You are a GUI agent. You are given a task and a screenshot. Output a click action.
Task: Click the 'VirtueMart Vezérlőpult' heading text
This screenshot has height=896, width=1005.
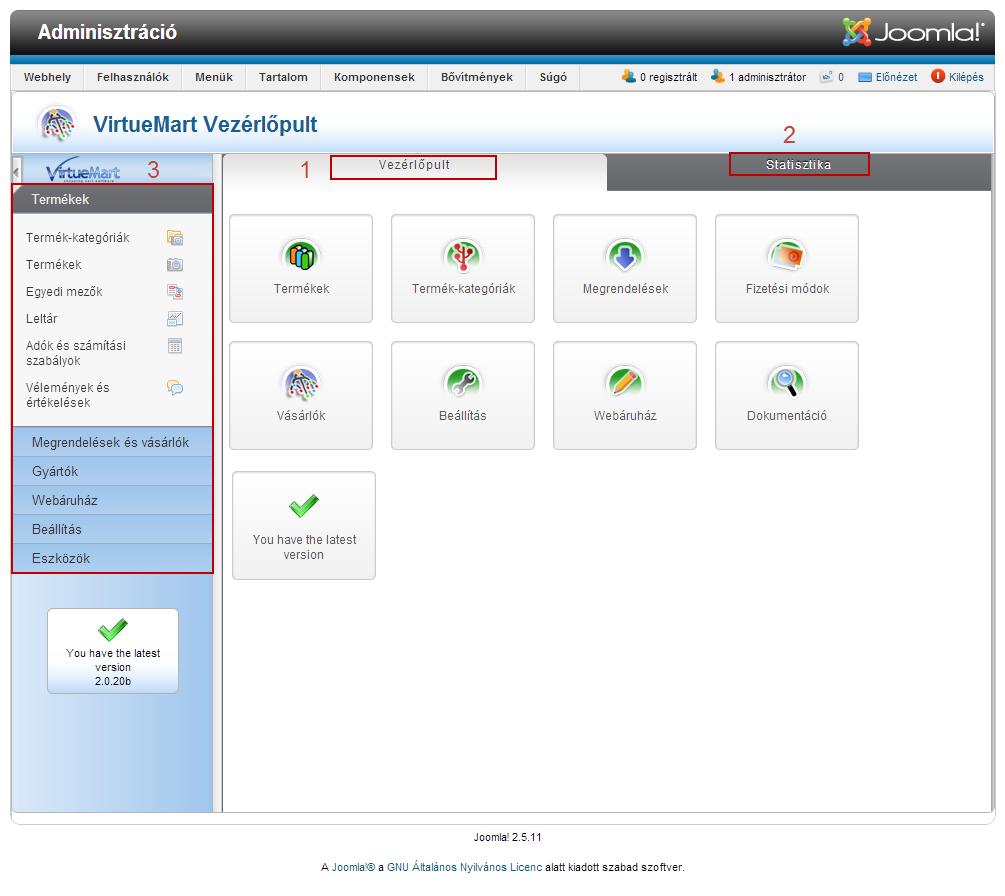(205, 124)
